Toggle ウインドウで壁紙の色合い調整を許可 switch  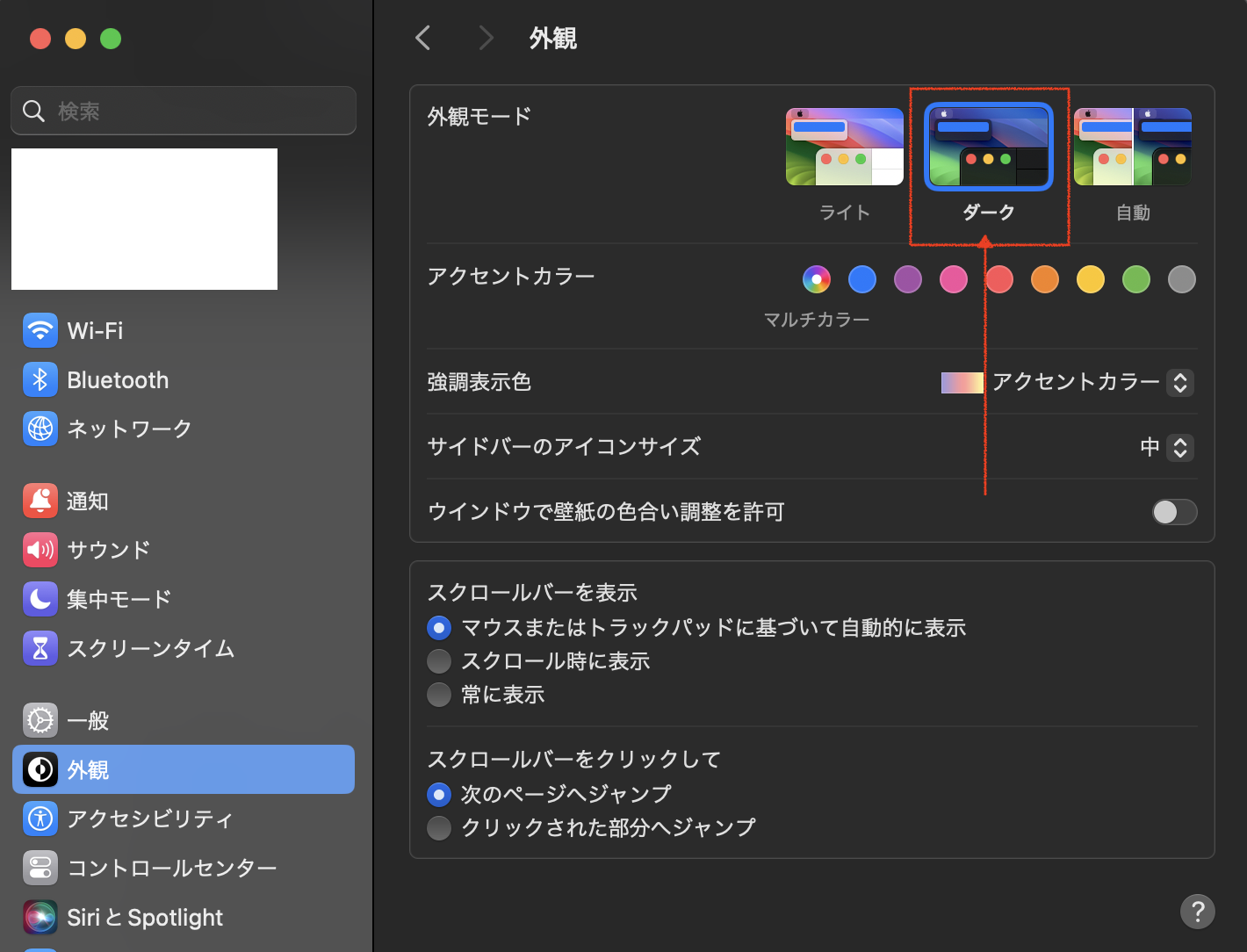tap(1174, 512)
